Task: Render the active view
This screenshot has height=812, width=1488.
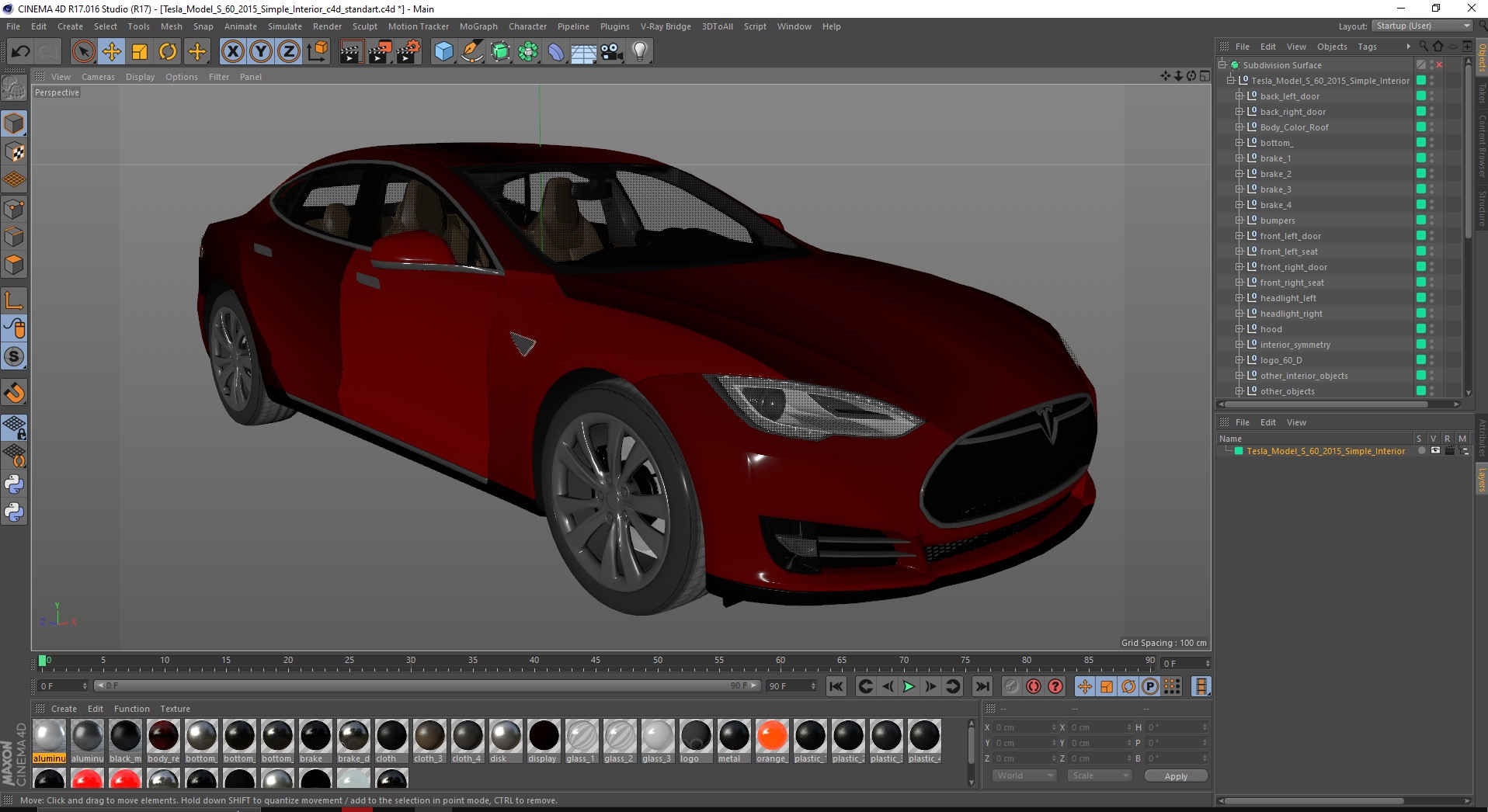Action: 351,52
